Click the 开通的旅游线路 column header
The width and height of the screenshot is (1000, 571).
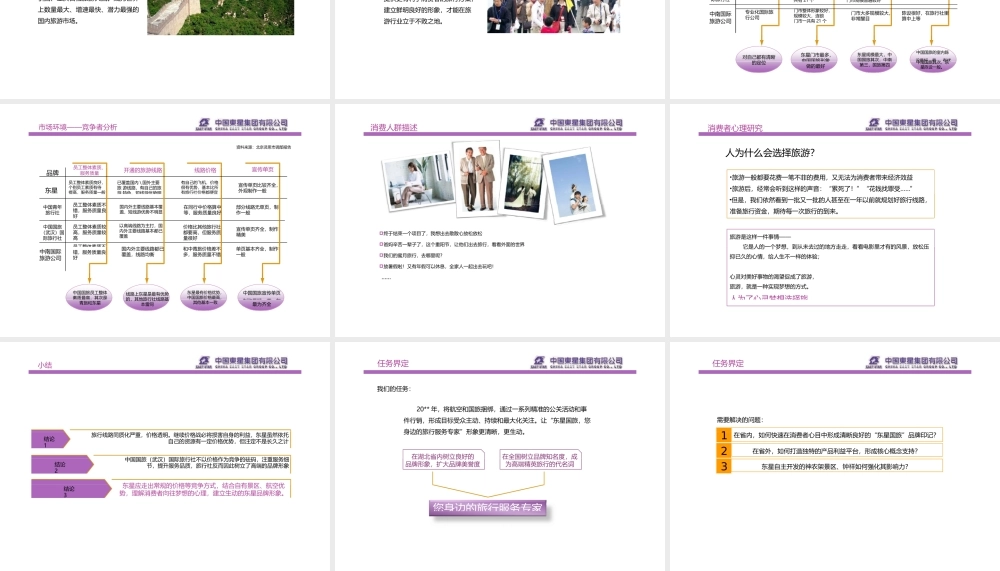pos(143,170)
